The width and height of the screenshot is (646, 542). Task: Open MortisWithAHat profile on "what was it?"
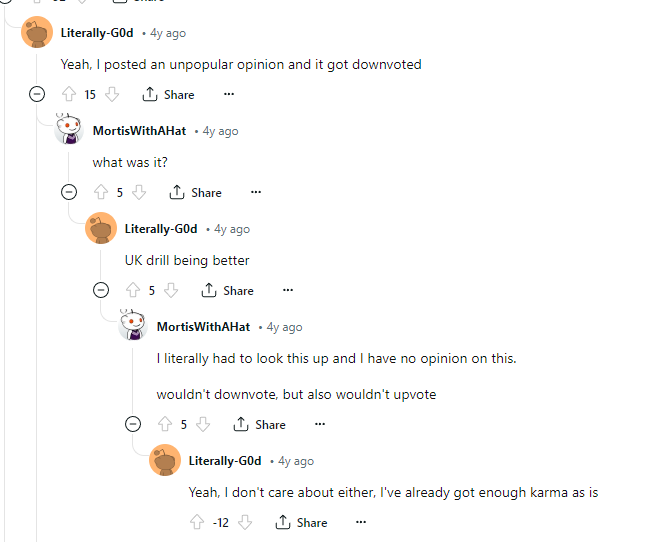[x=139, y=131]
